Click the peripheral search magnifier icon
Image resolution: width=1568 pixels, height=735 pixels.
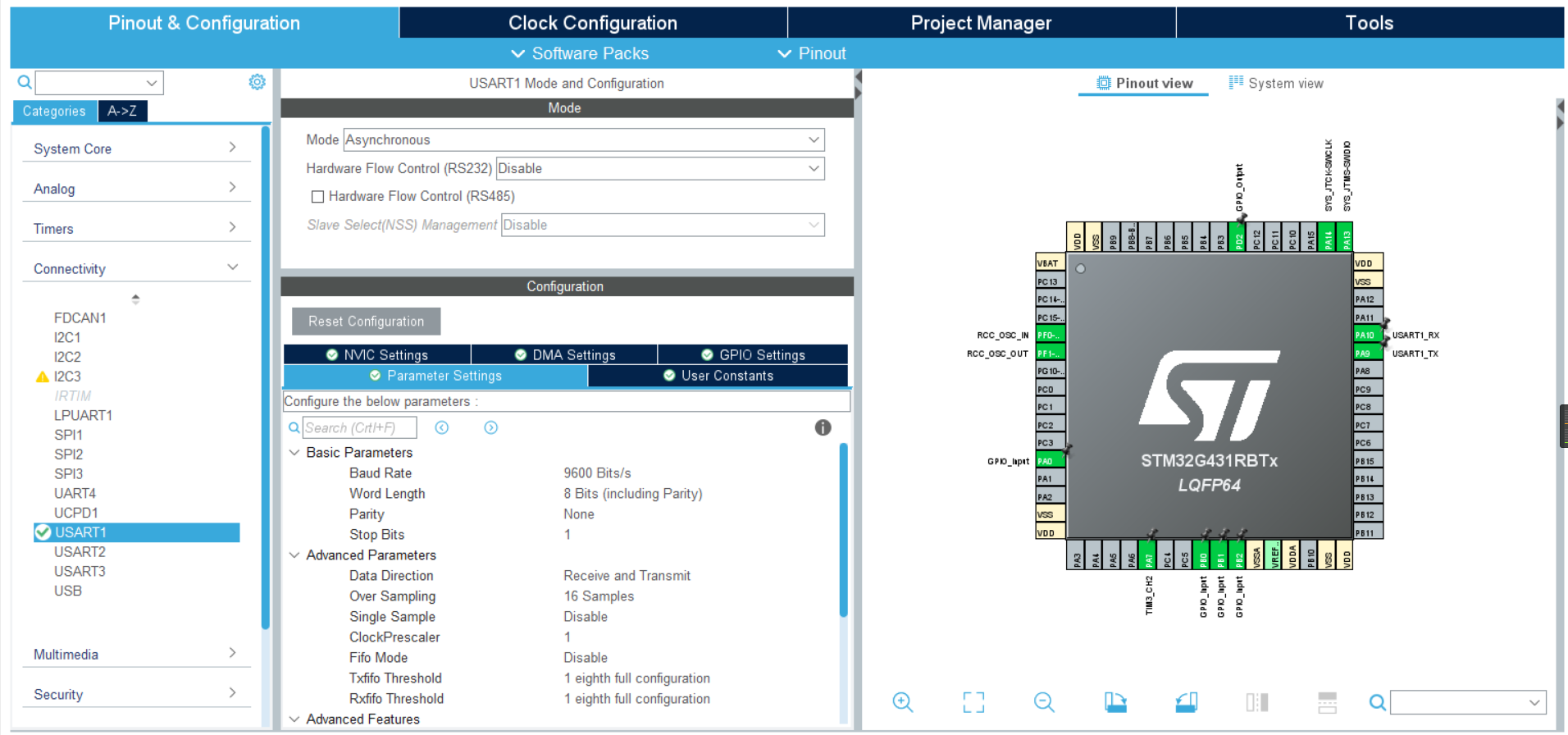click(25, 82)
